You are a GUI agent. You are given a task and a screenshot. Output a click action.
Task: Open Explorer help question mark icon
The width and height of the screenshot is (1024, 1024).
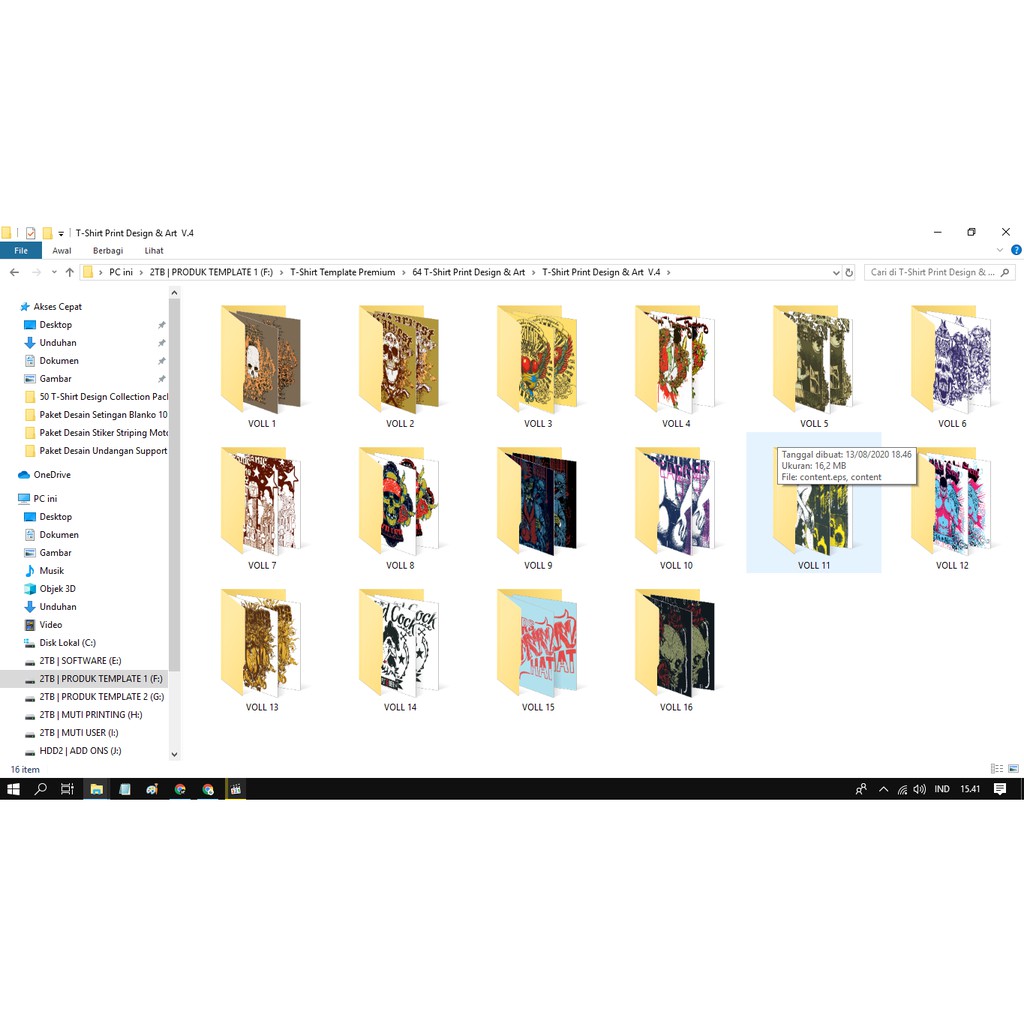pyautogui.click(x=1016, y=250)
